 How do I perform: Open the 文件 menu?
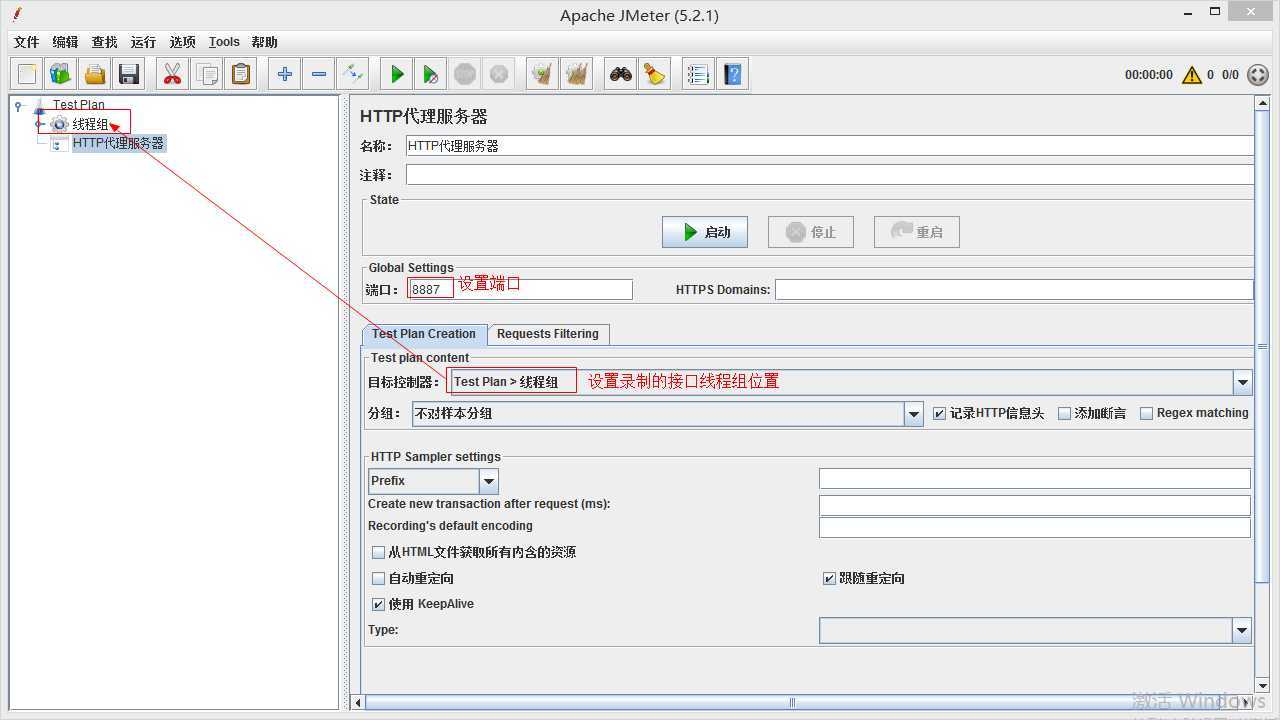(x=26, y=42)
